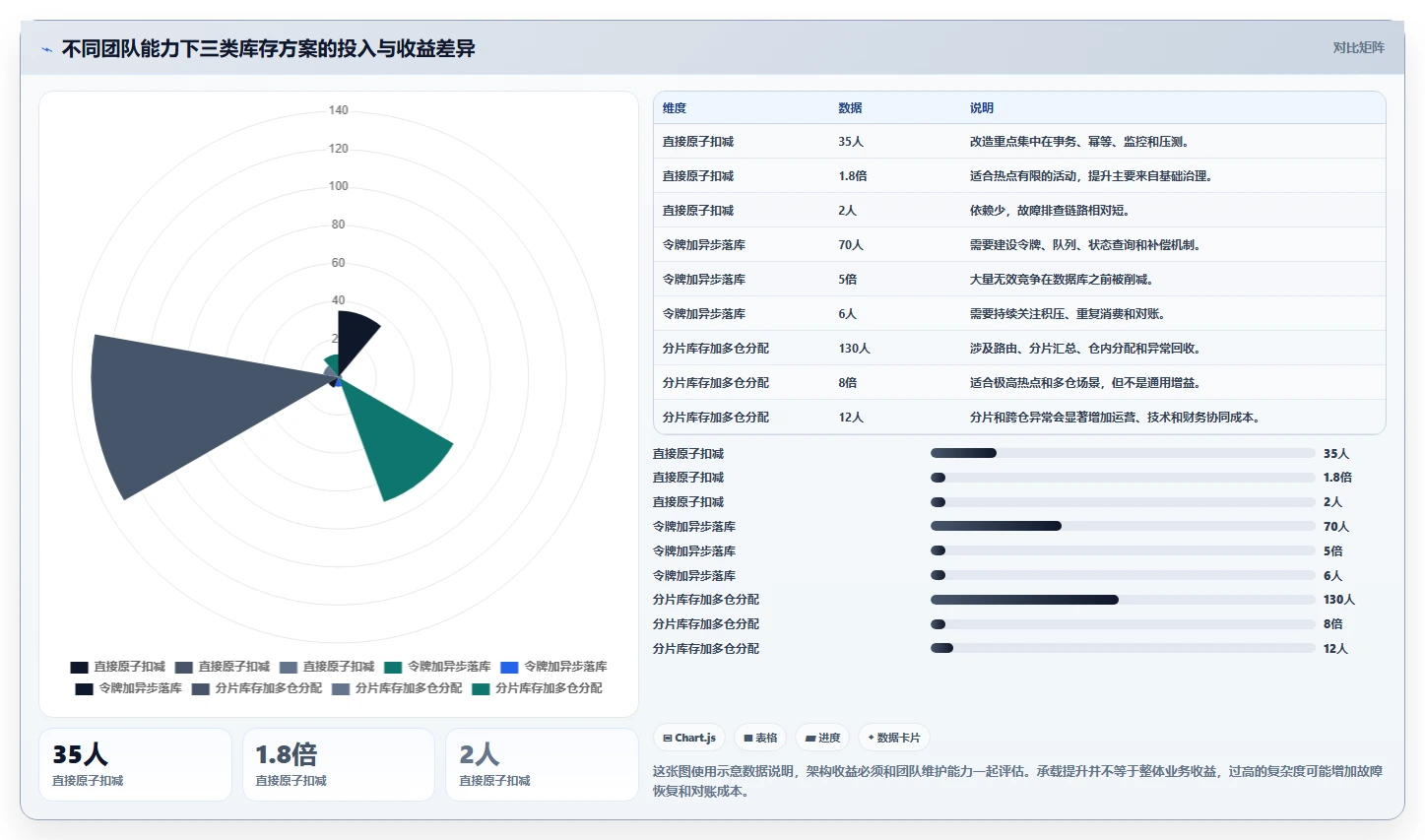This screenshot has height=840, width=1425.
Task: Click description 改造重点集中在事务、幂等、监控和压测。
Action: pos(1081,142)
